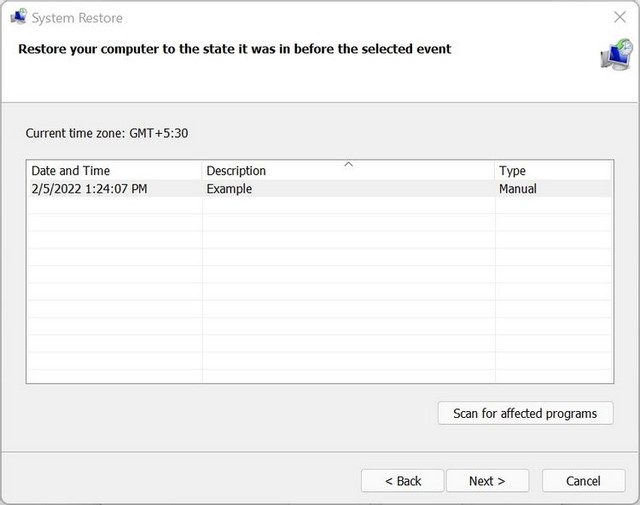Viewport: 640px width, 505px height.
Task: Go to previous step with Back button
Action: click(403, 481)
